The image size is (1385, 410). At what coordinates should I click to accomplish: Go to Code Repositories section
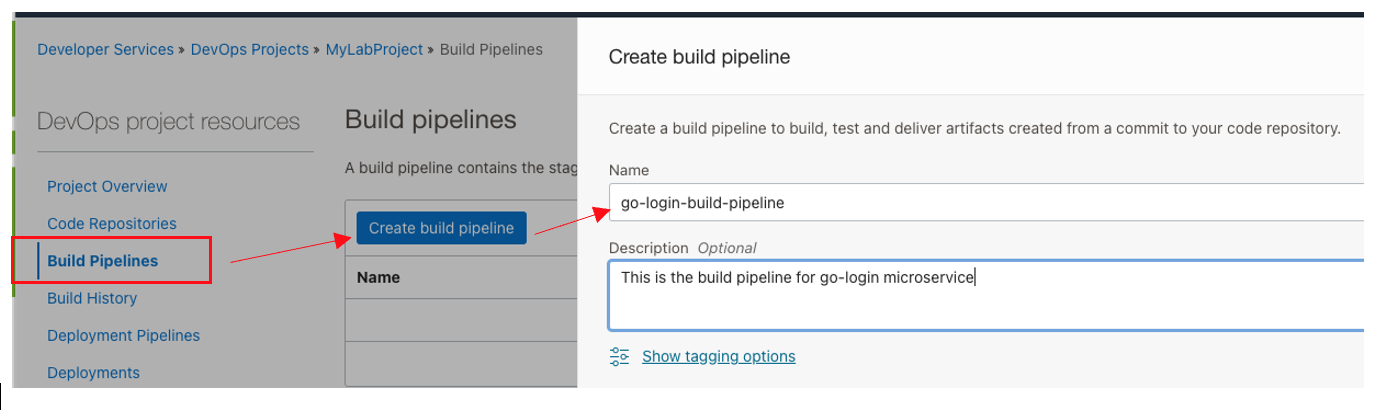[x=111, y=224]
